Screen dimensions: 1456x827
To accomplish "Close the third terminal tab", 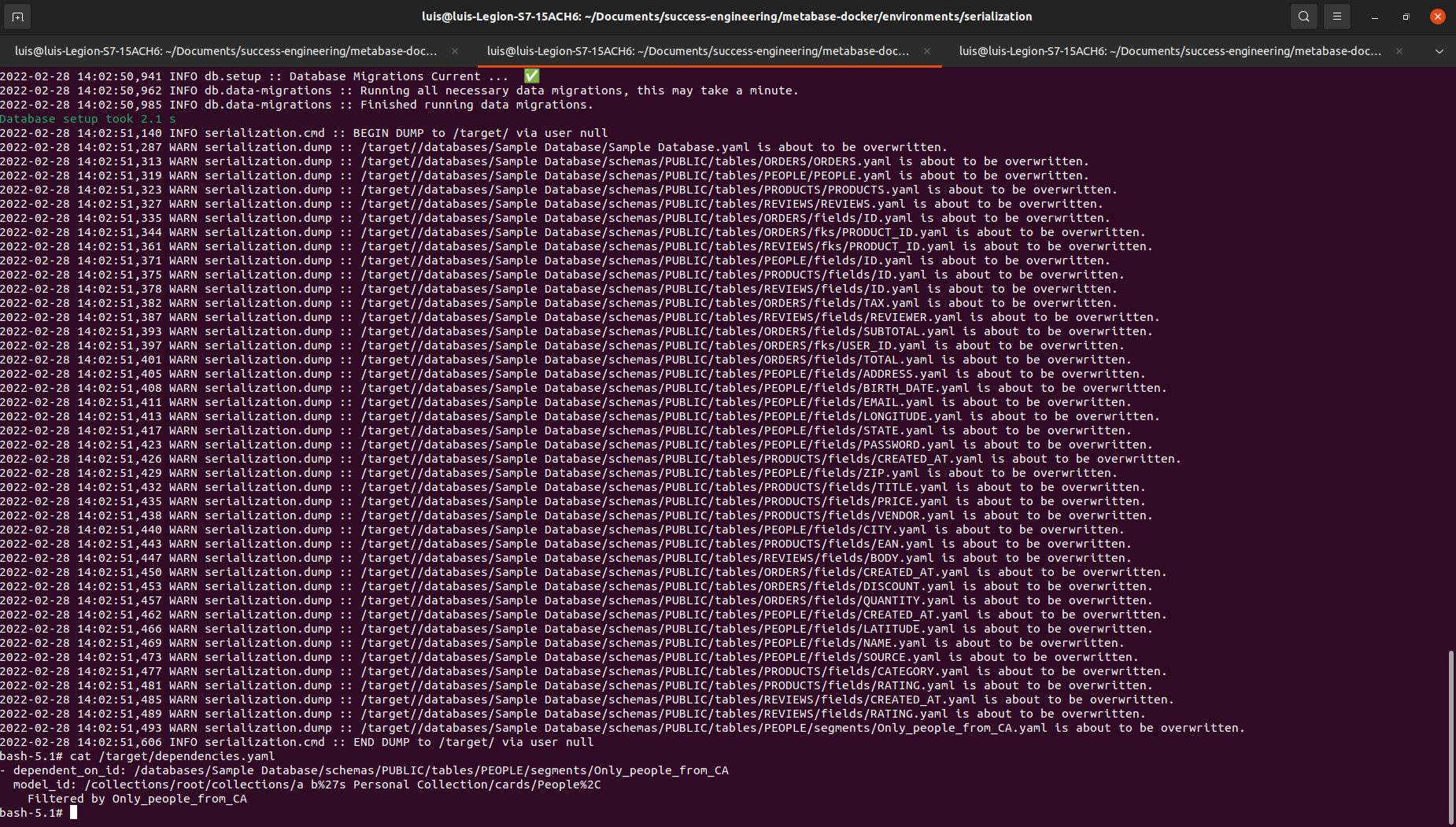I will [1399, 50].
